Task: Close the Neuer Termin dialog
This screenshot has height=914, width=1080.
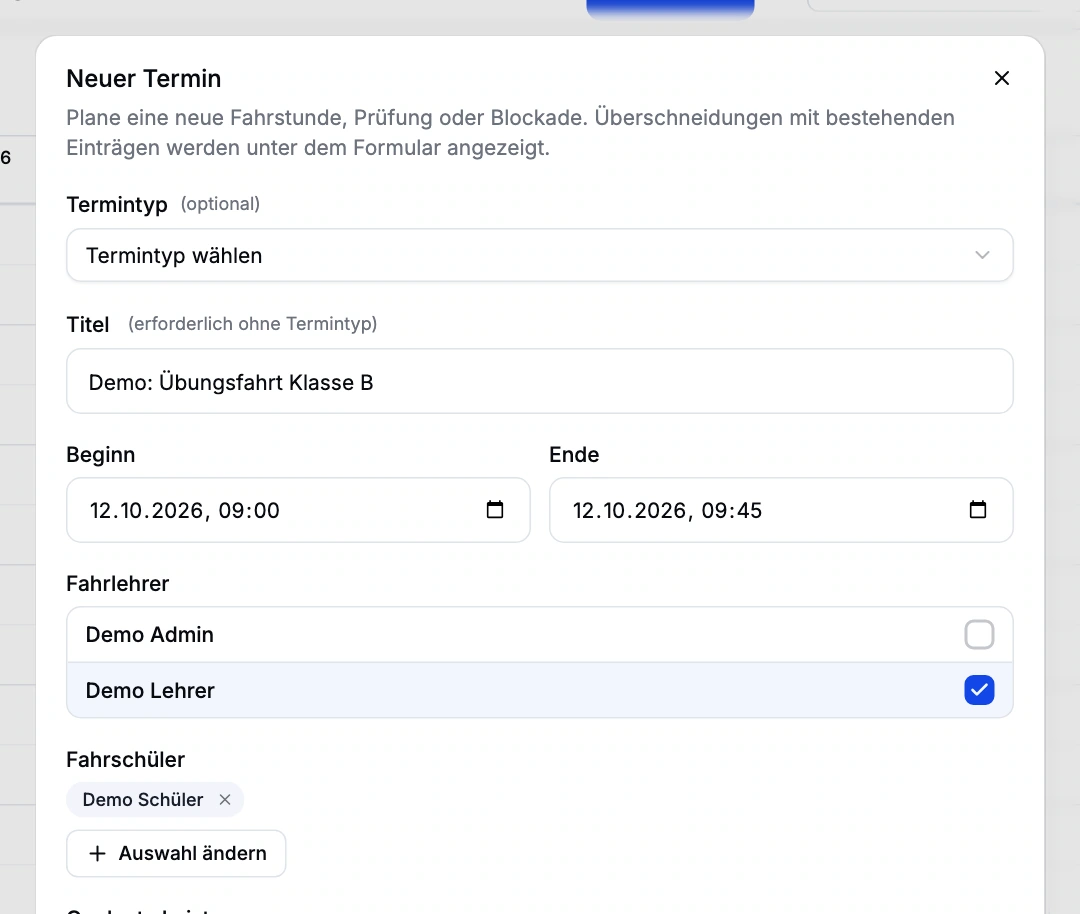Action: click(x=1001, y=79)
